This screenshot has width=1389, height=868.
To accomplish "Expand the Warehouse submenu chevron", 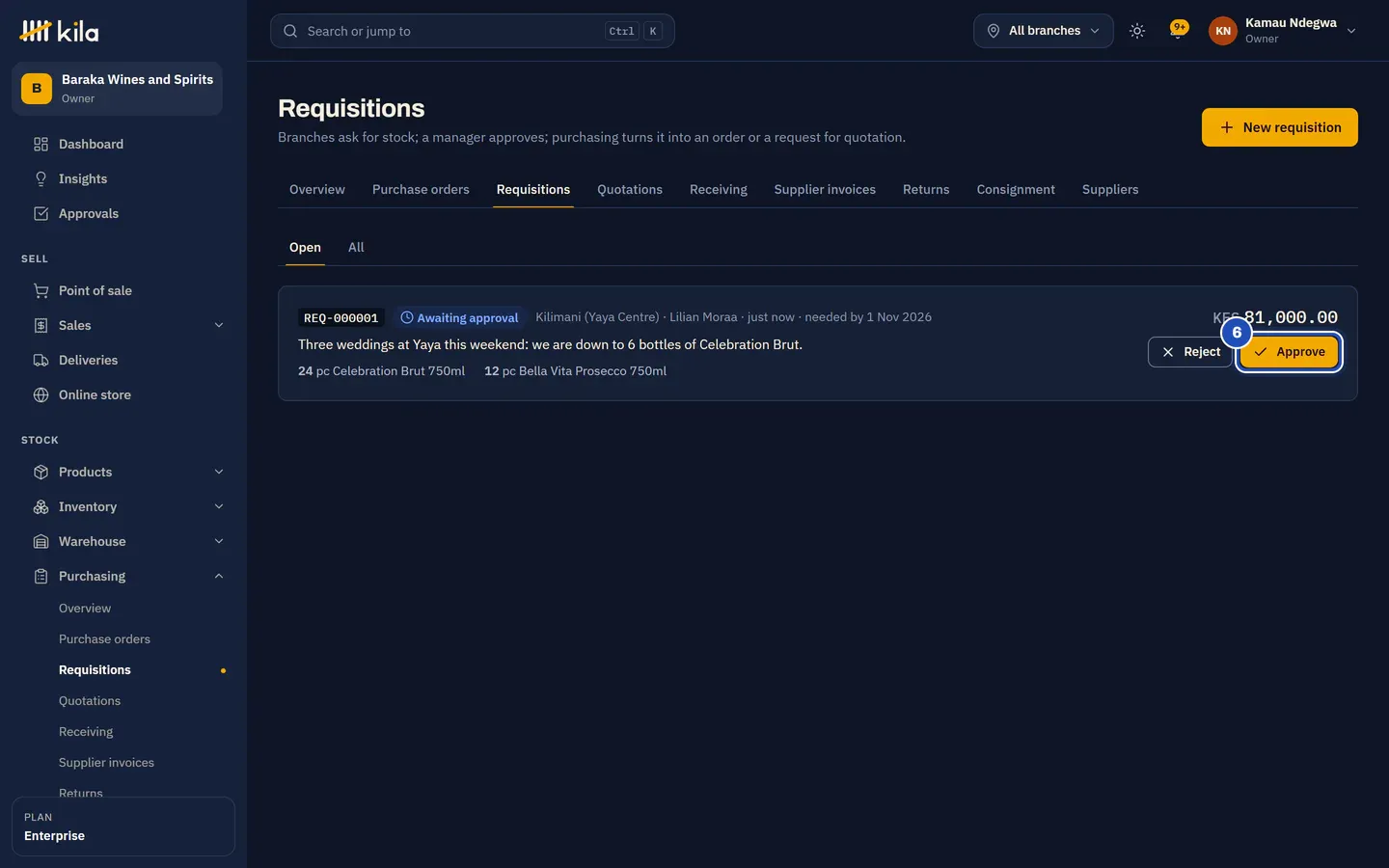I will (x=219, y=541).
